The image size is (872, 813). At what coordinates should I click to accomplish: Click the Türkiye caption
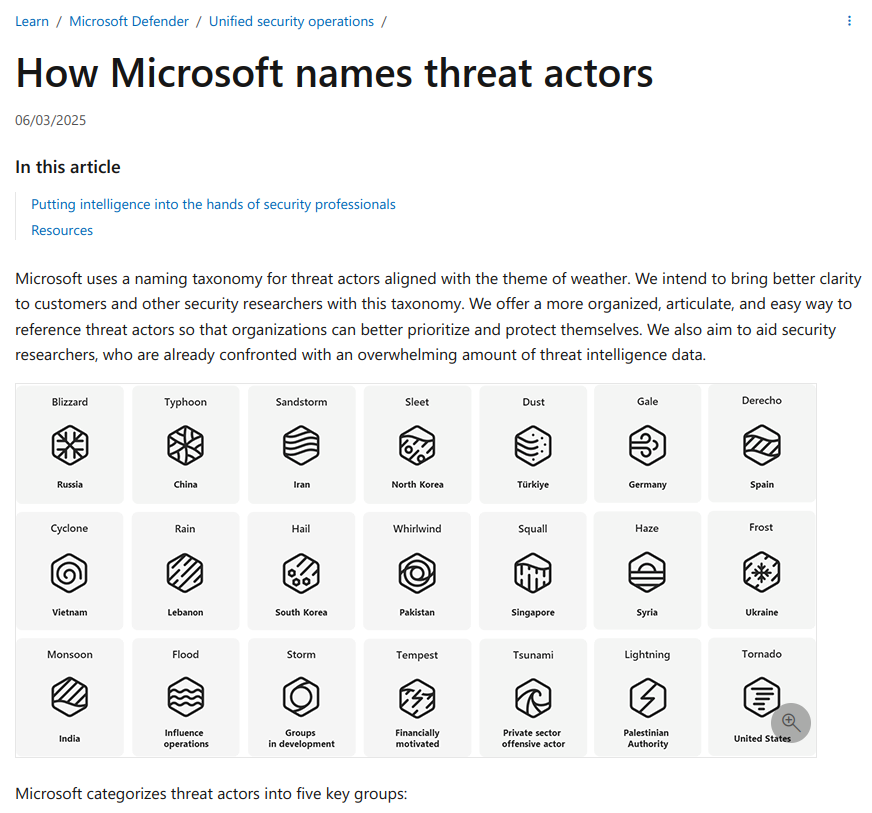[x=533, y=484]
